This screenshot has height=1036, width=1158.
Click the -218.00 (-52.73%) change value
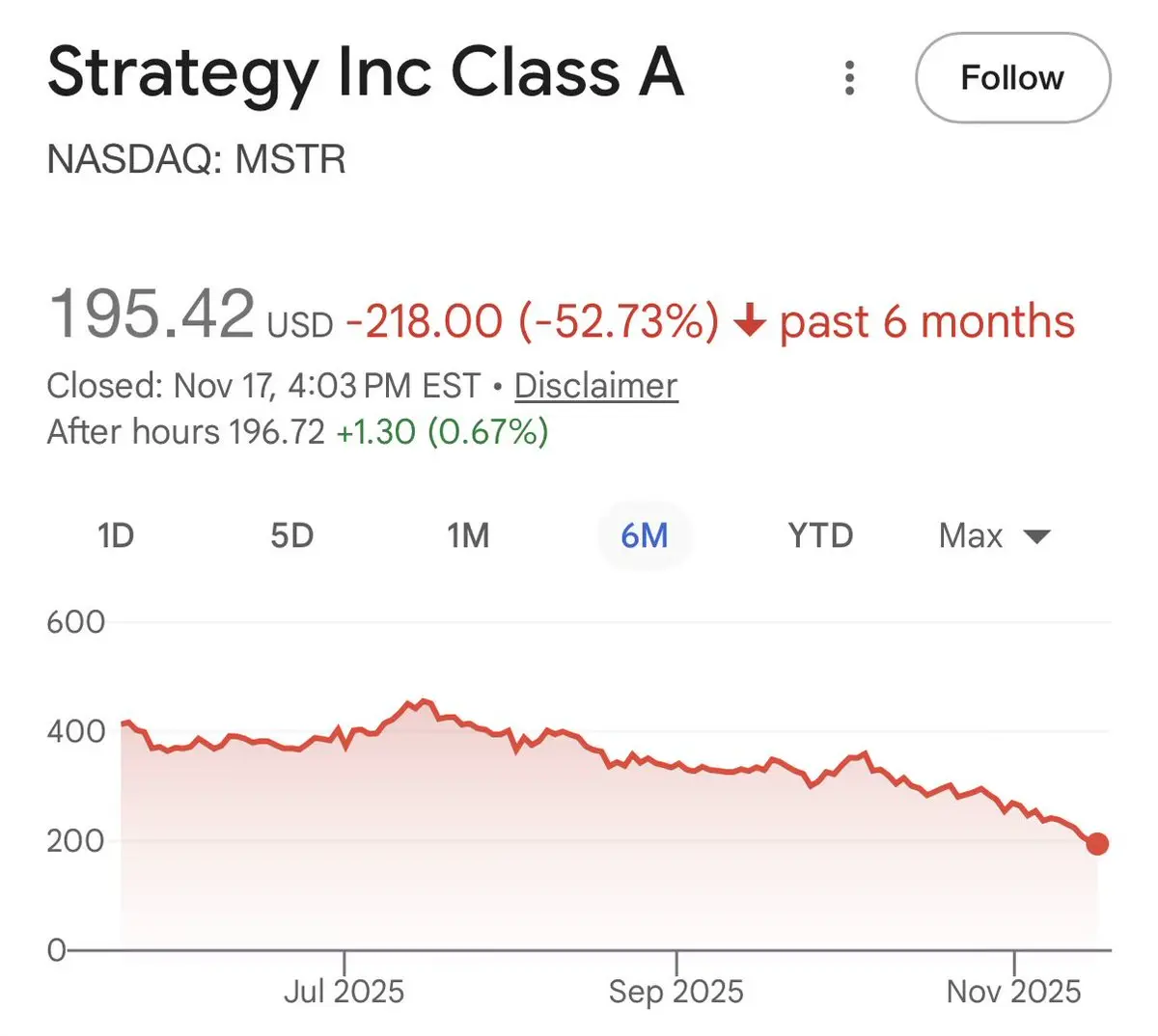pyautogui.click(x=532, y=321)
